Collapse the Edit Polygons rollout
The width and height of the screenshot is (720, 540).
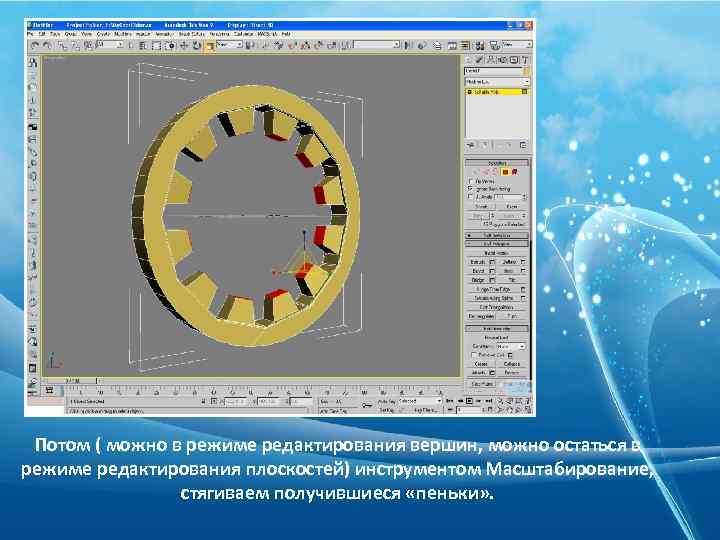pos(496,244)
